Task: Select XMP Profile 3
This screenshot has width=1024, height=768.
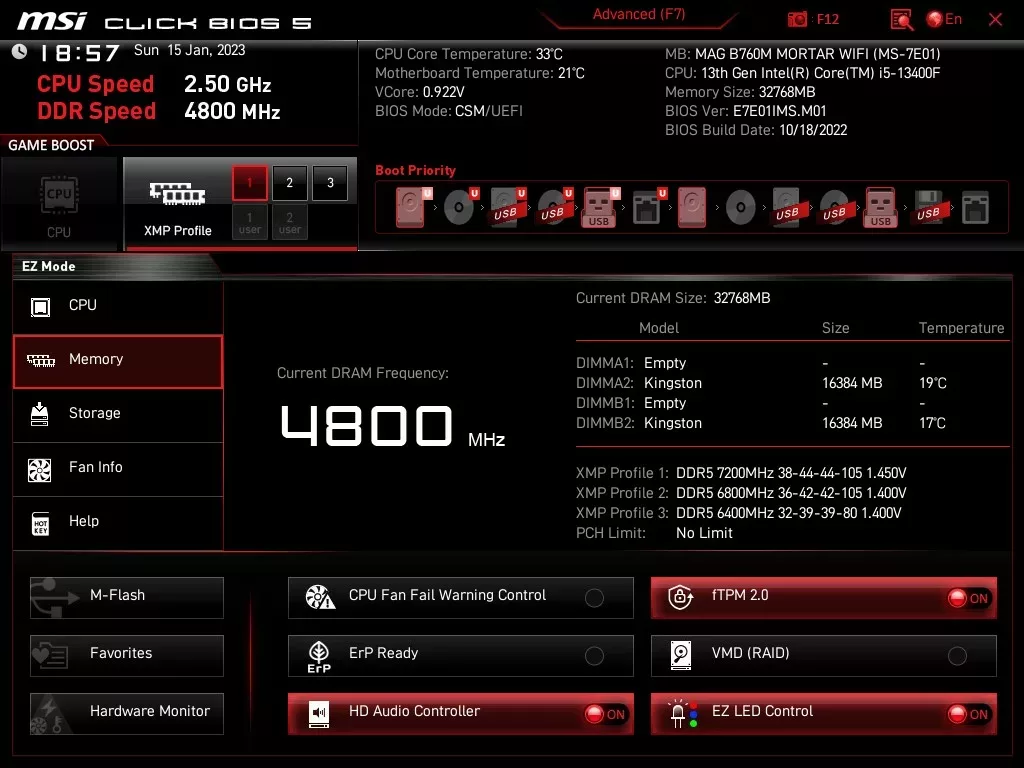Action: 329,183
